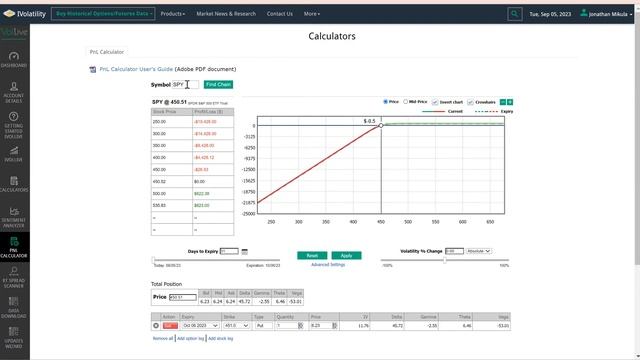
Task: Select the PnL Calculator tab
Action: pyautogui.click(x=107, y=52)
